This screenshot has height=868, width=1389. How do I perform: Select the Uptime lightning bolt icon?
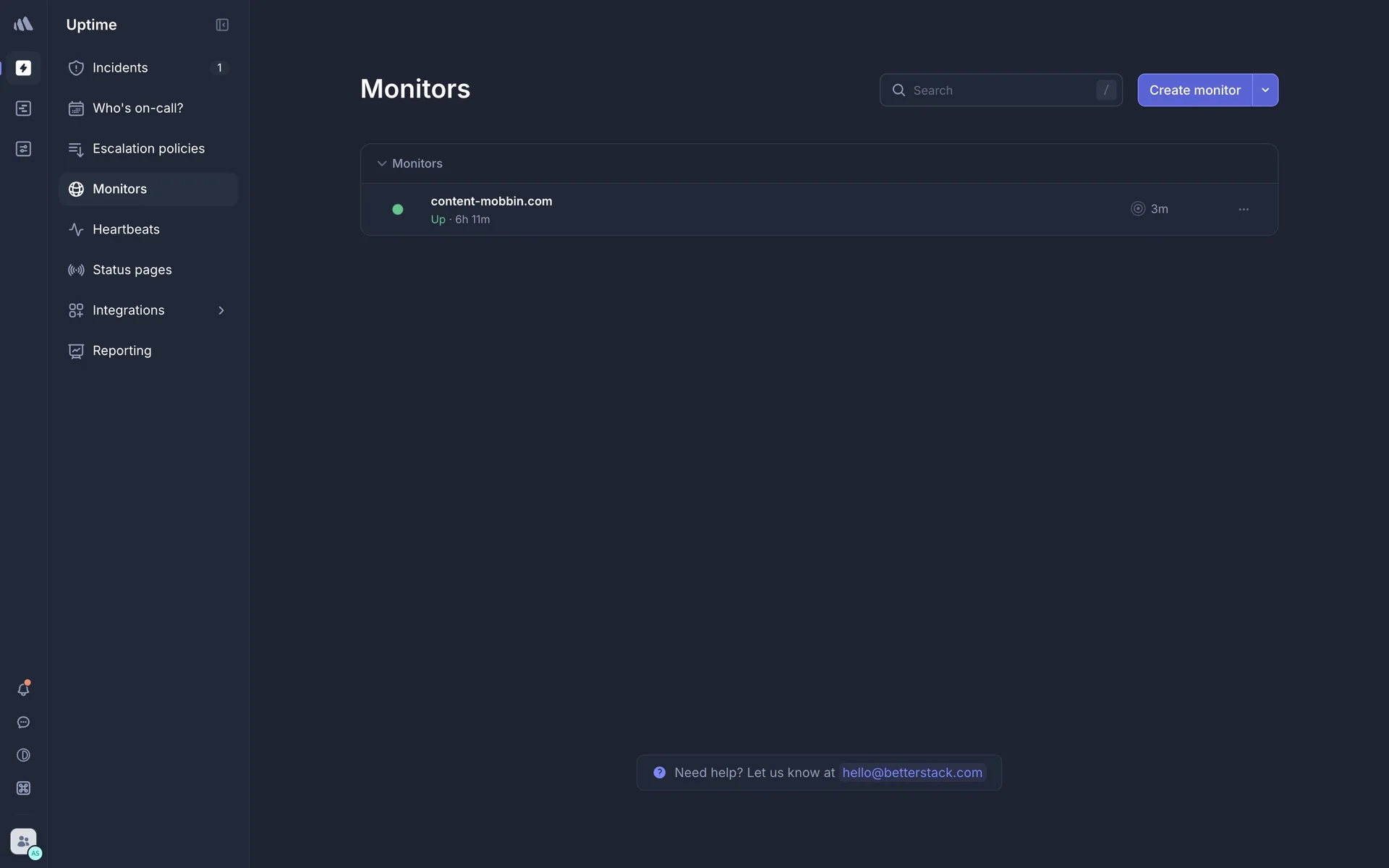[23, 68]
